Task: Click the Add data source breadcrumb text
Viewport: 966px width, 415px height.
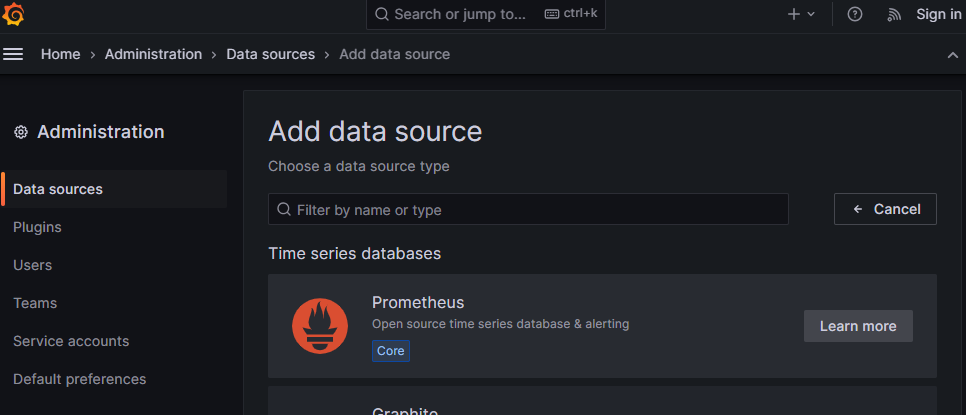Action: tap(395, 54)
